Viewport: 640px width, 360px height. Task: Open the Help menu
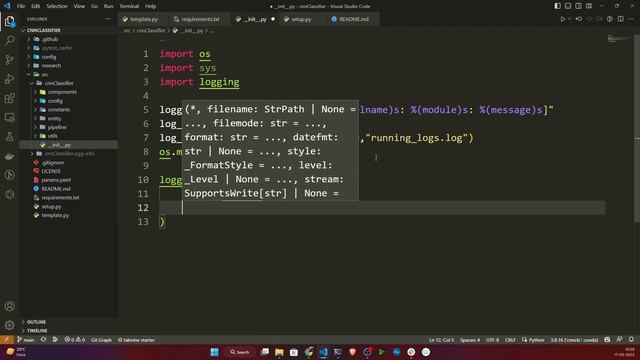click(151, 6)
